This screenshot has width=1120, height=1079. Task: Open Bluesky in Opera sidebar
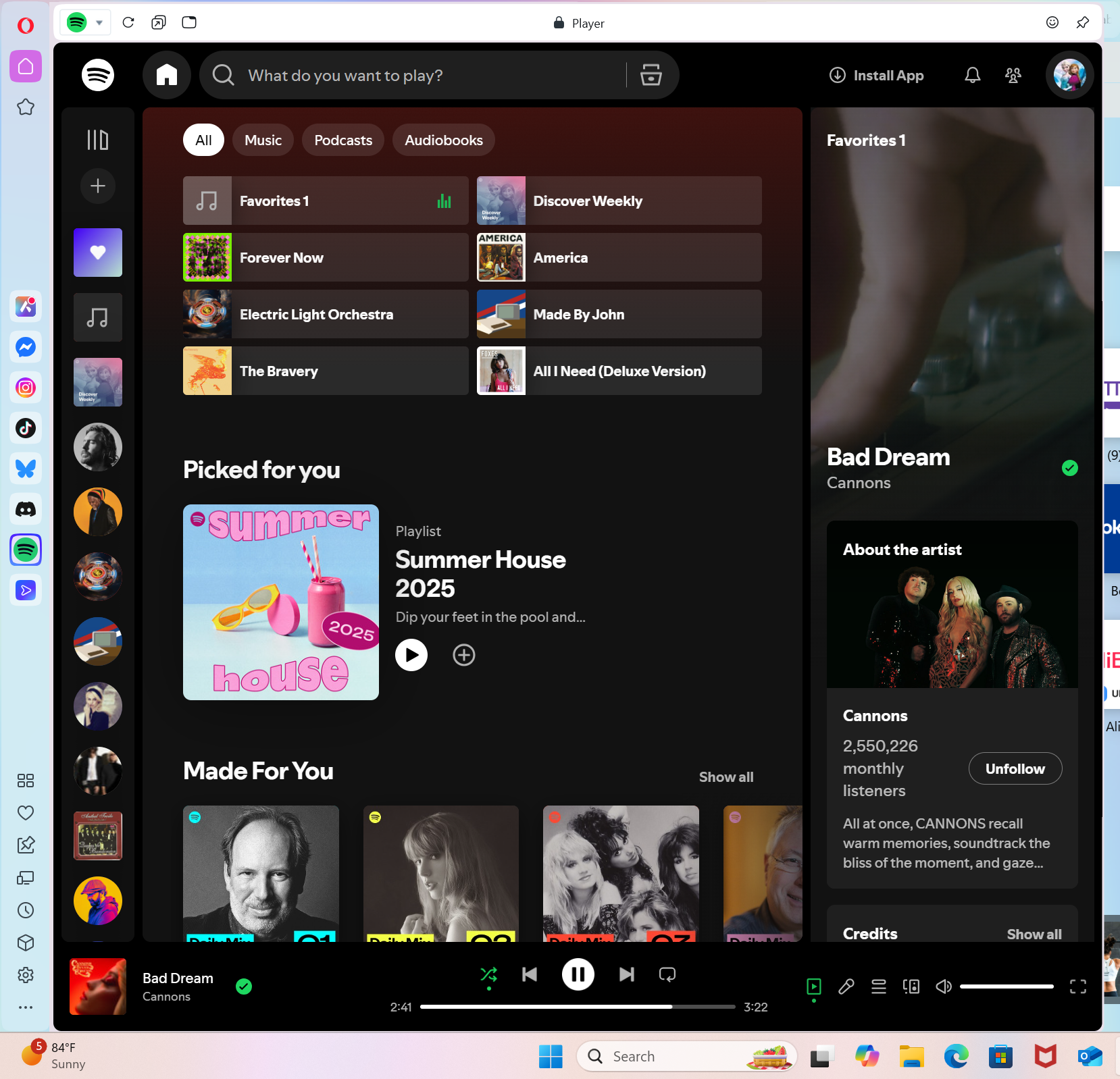[x=26, y=469]
